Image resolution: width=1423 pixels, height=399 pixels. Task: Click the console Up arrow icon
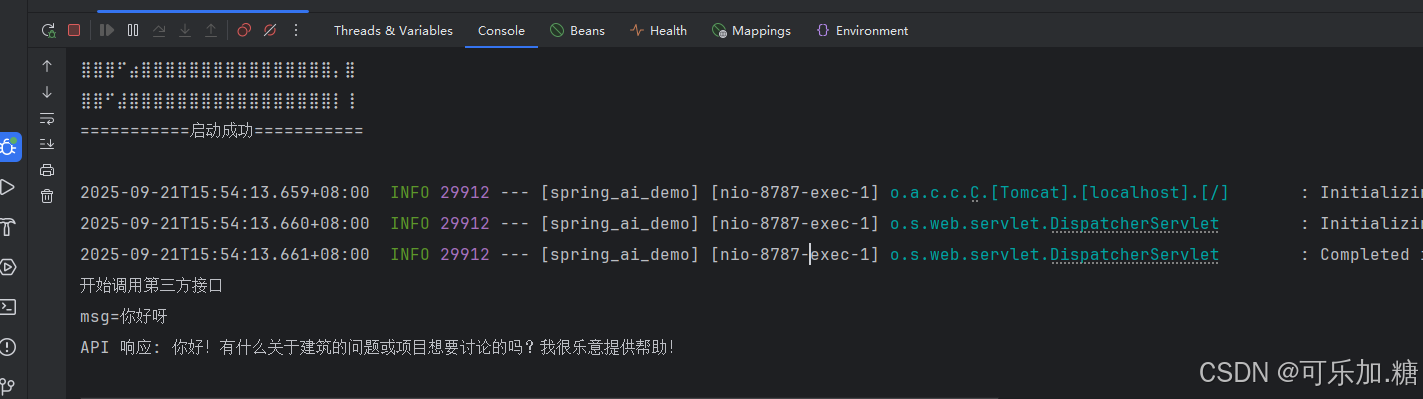(47, 66)
